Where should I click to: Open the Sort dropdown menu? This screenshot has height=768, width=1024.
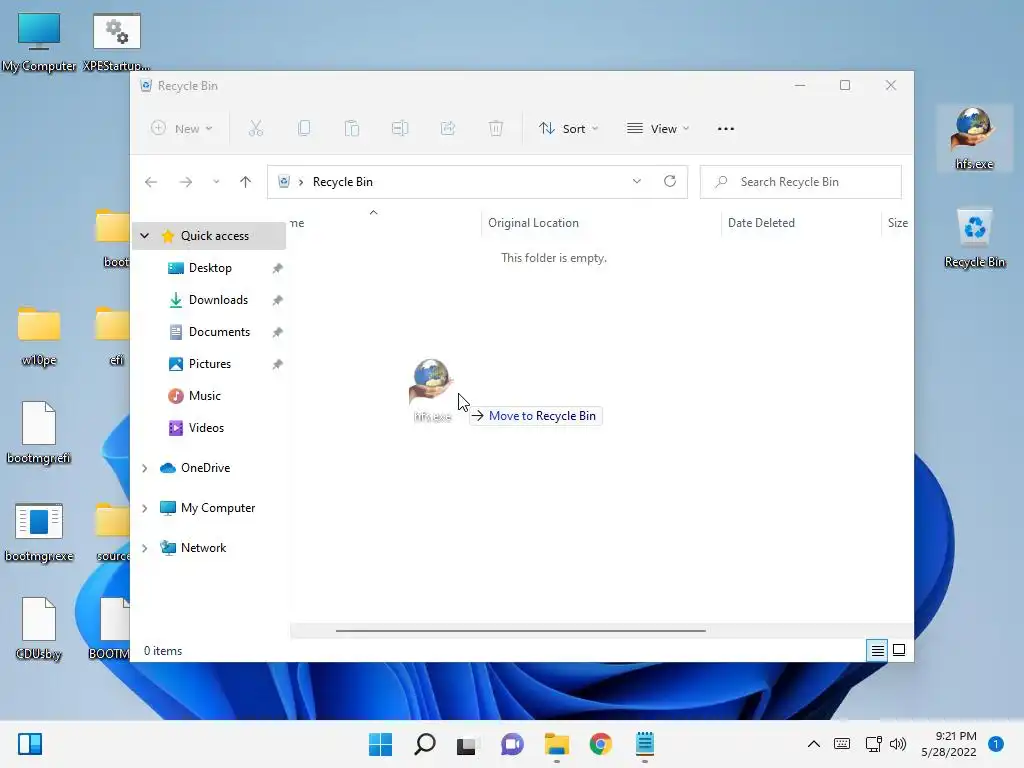[568, 129]
